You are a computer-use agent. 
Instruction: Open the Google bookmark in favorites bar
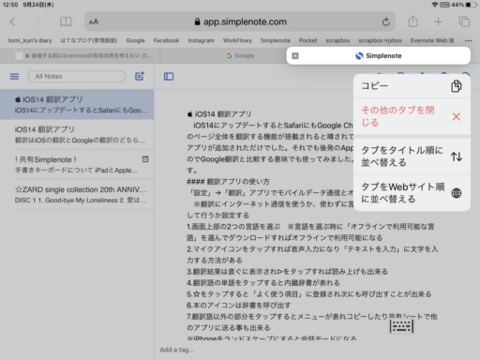tap(135, 40)
